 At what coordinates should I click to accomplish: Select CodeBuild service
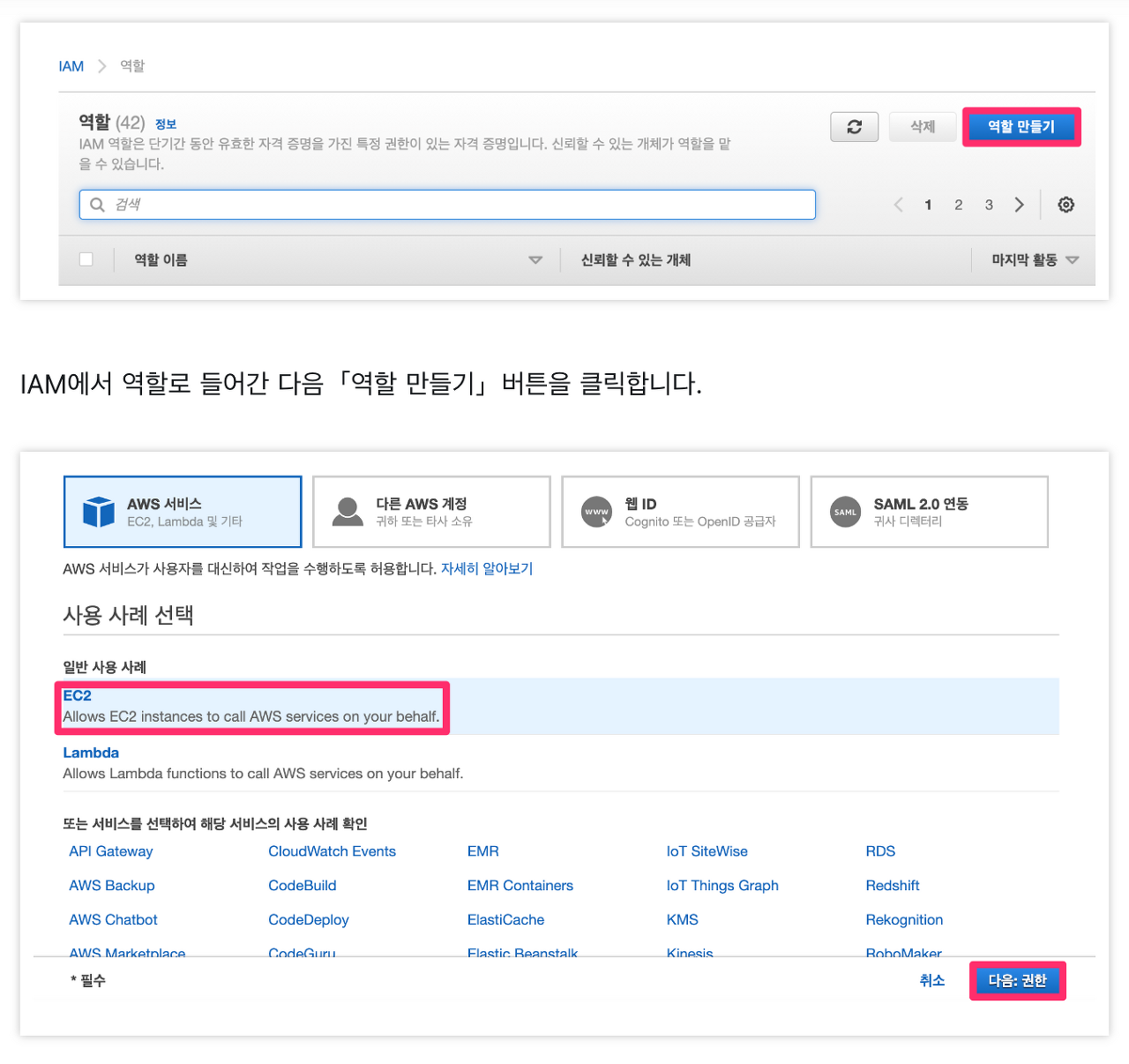pyautogui.click(x=303, y=886)
